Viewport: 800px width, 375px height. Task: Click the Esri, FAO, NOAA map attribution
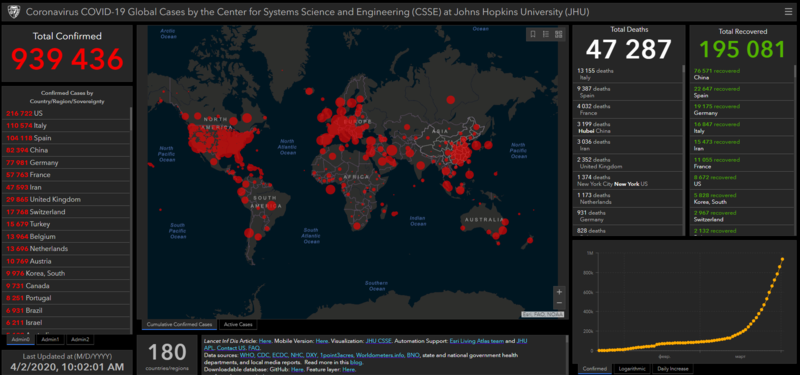(x=542, y=314)
